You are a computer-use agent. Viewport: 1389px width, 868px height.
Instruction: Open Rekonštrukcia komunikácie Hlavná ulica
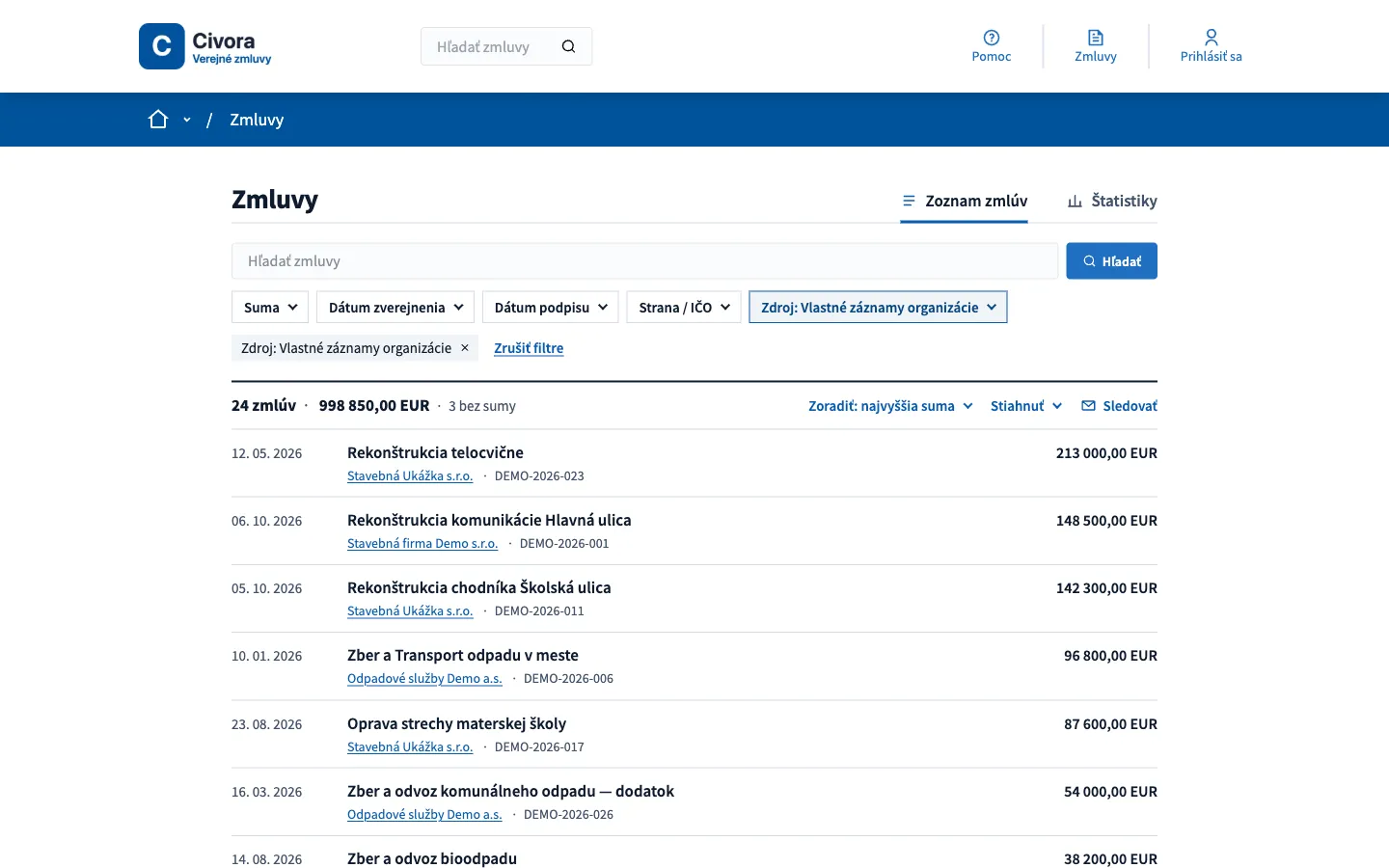click(x=489, y=521)
